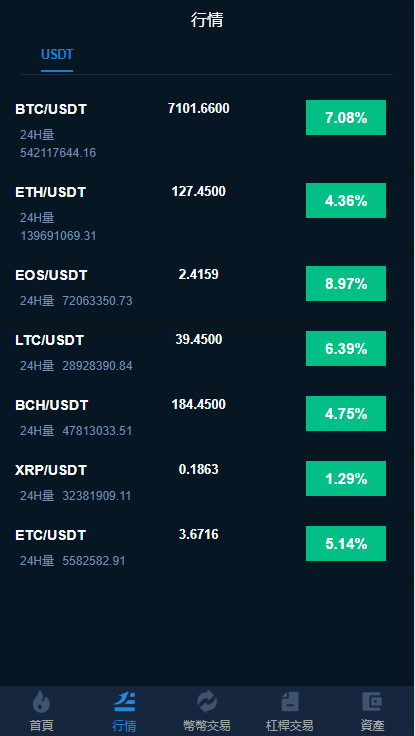Select the USDT tab
The image size is (415, 736).
(57, 54)
